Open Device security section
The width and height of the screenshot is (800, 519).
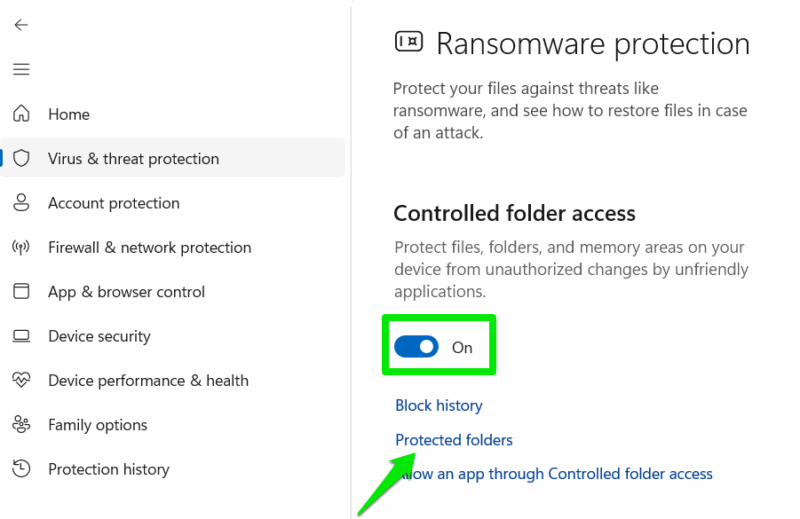coord(99,336)
